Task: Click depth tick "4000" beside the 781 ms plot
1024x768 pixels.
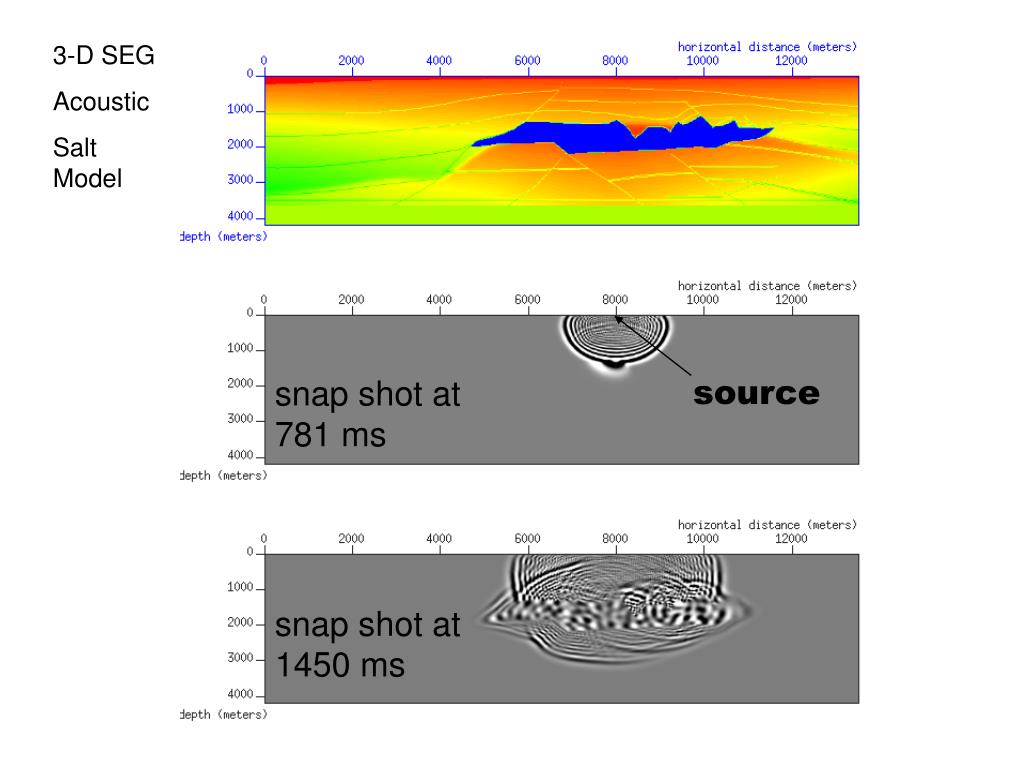Action: (x=240, y=455)
